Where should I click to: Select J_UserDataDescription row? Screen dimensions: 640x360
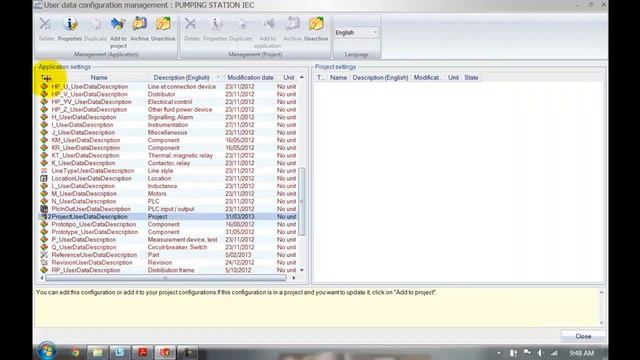[x=168, y=133]
